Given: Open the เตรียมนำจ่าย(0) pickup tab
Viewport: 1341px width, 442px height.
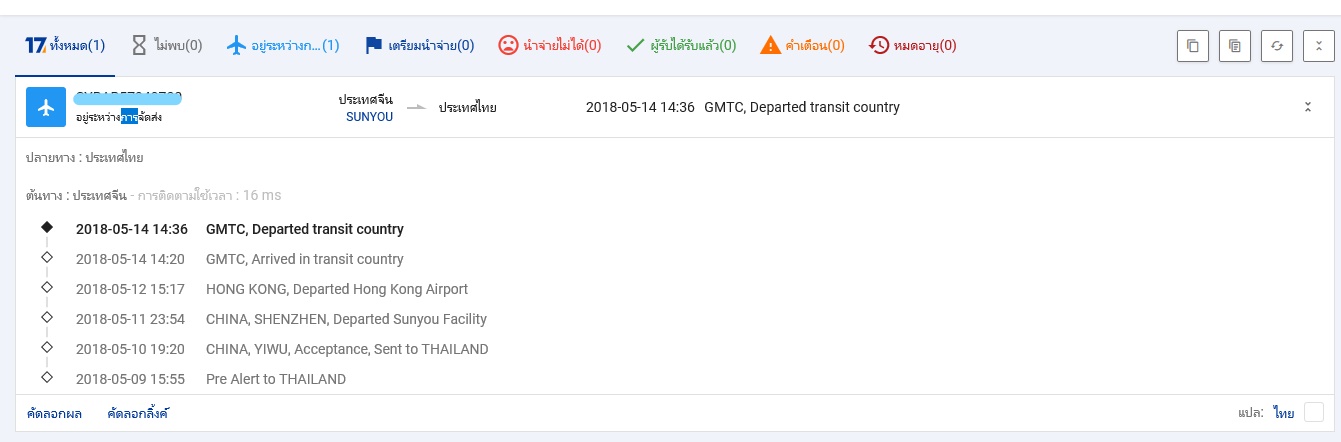Looking at the screenshot, I should pyautogui.click(x=419, y=45).
